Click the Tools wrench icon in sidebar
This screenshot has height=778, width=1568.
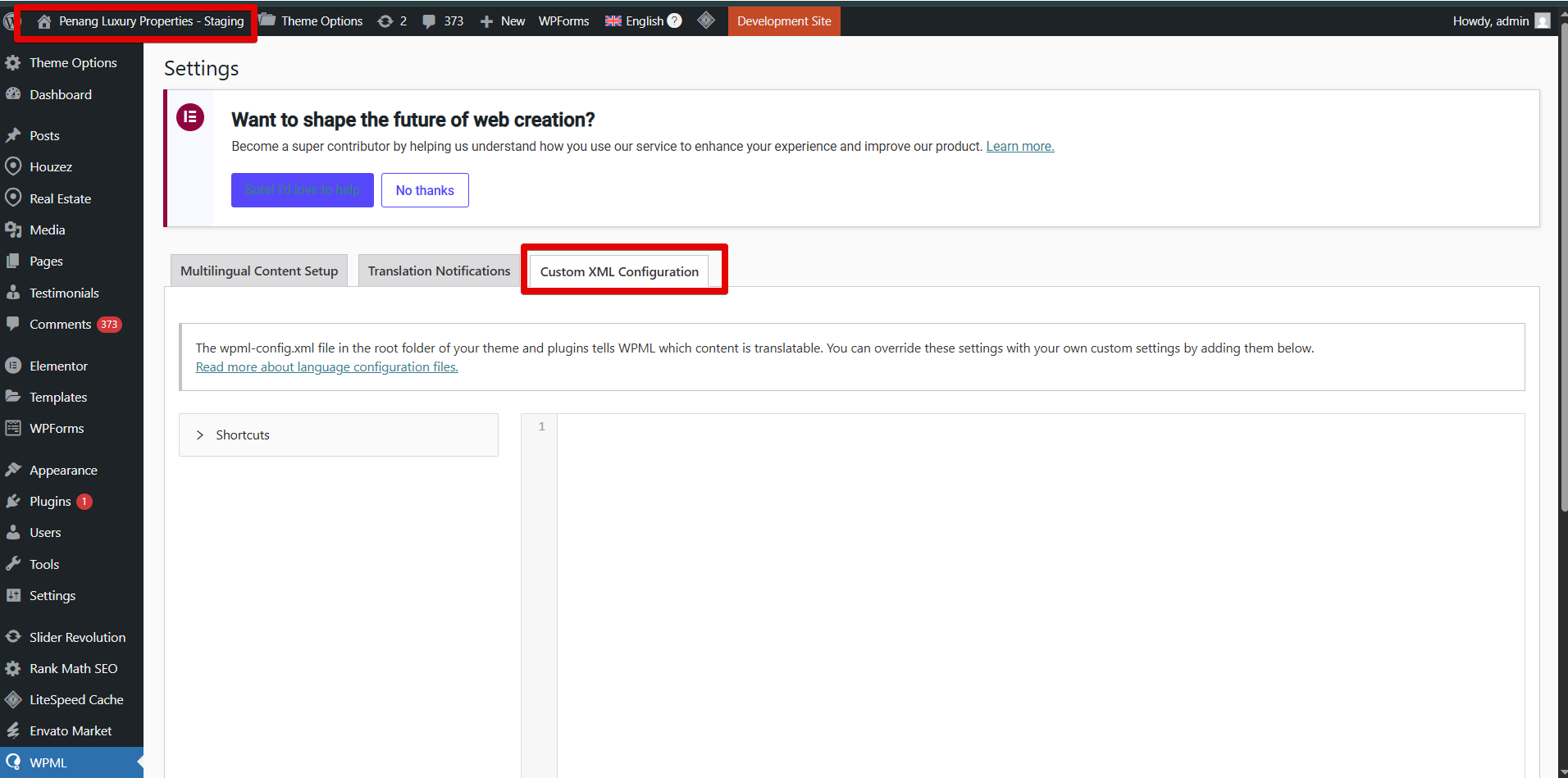13,564
